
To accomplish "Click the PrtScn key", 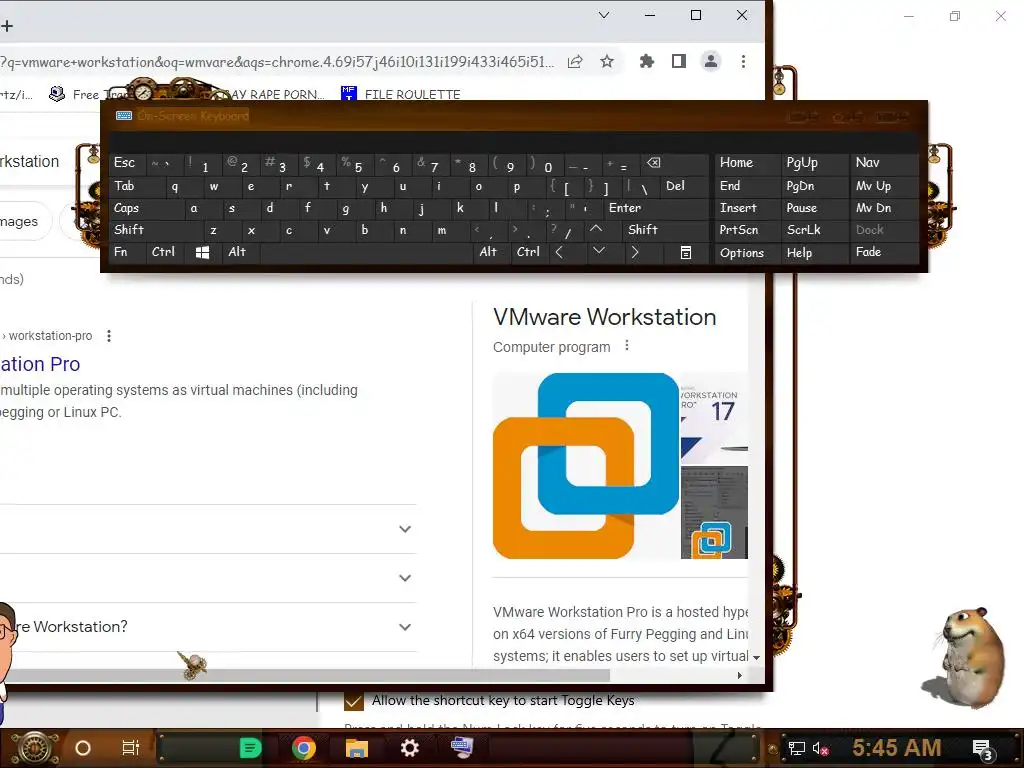I will click(x=748, y=230).
